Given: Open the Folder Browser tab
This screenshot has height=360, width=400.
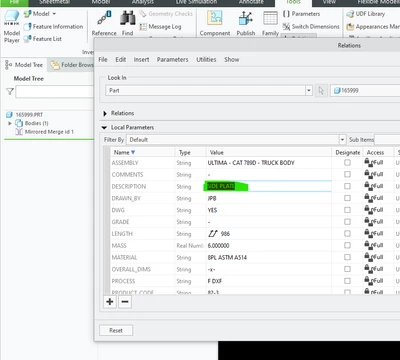Looking at the screenshot, I should tap(72, 65).
